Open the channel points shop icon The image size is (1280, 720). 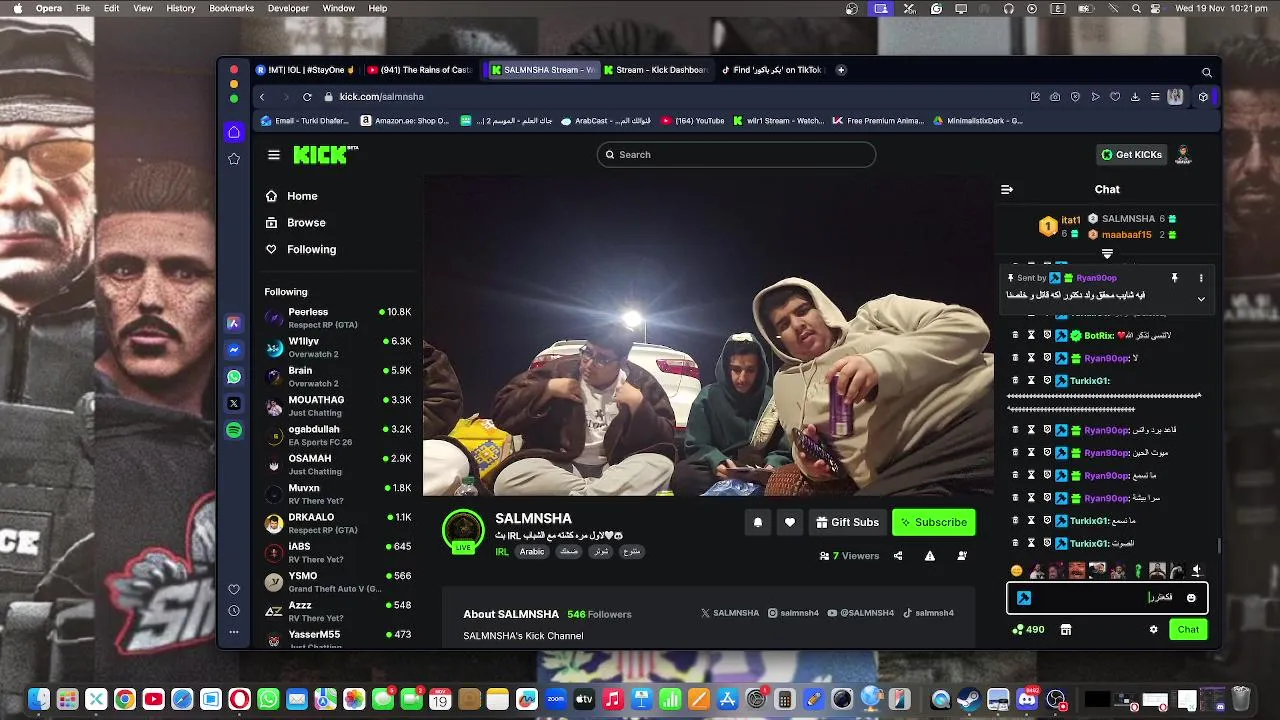pos(1066,629)
